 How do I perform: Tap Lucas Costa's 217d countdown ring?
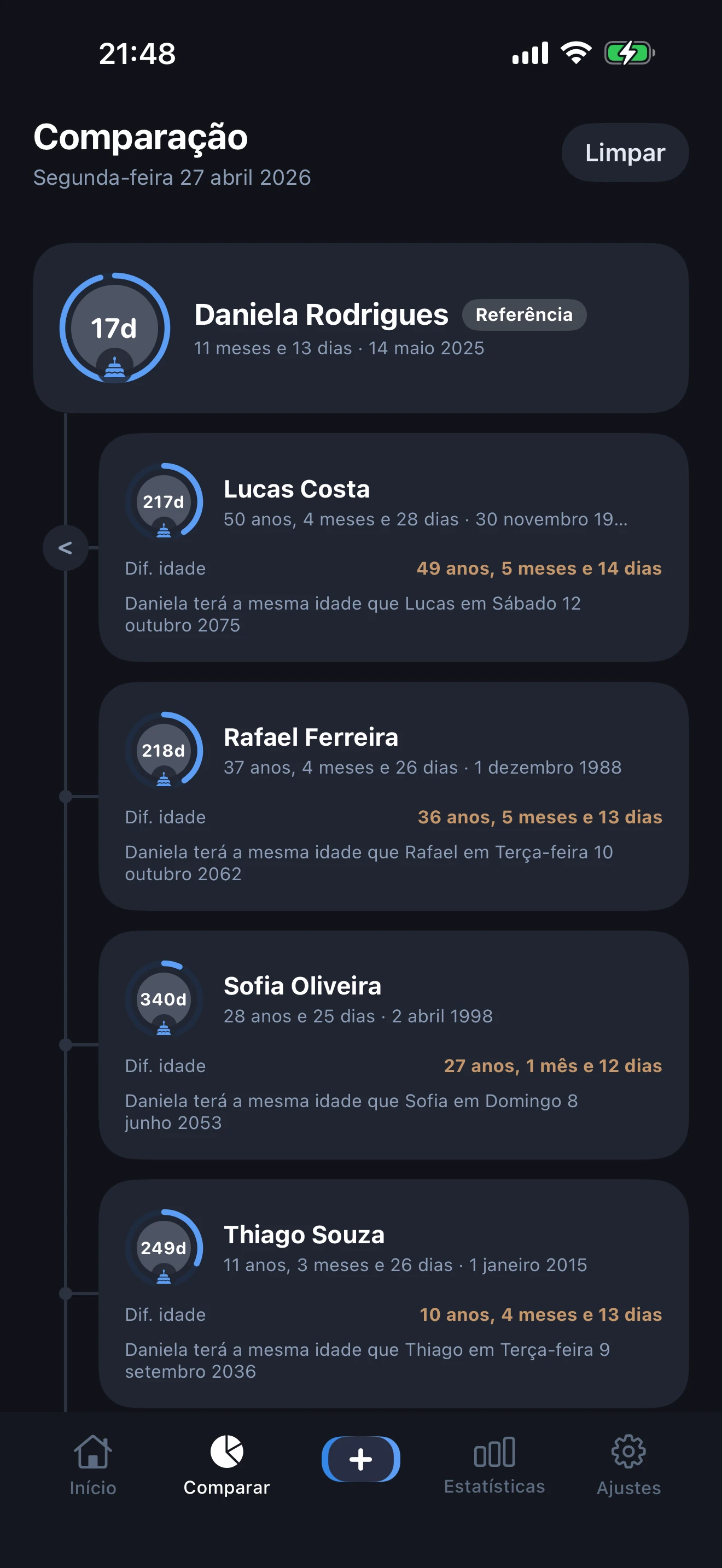[x=164, y=501]
